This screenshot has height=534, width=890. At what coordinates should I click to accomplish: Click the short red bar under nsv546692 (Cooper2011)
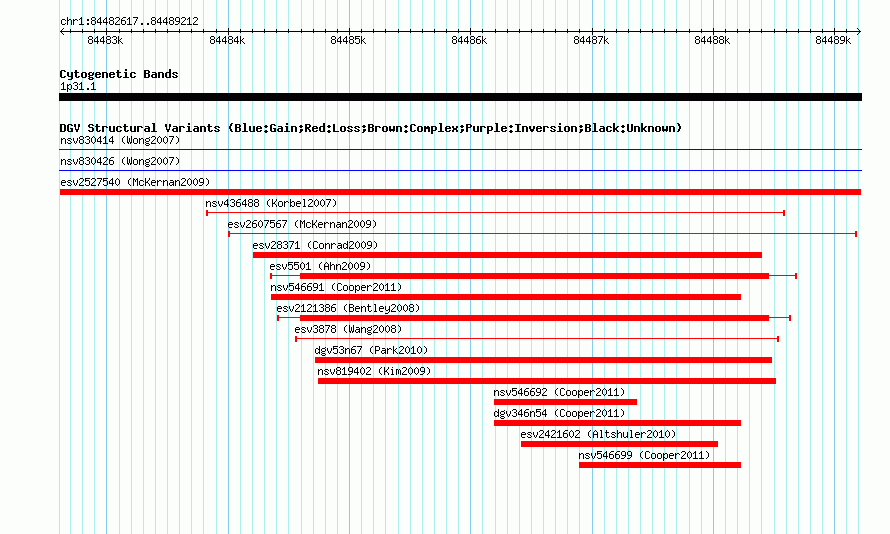tap(565, 402)
